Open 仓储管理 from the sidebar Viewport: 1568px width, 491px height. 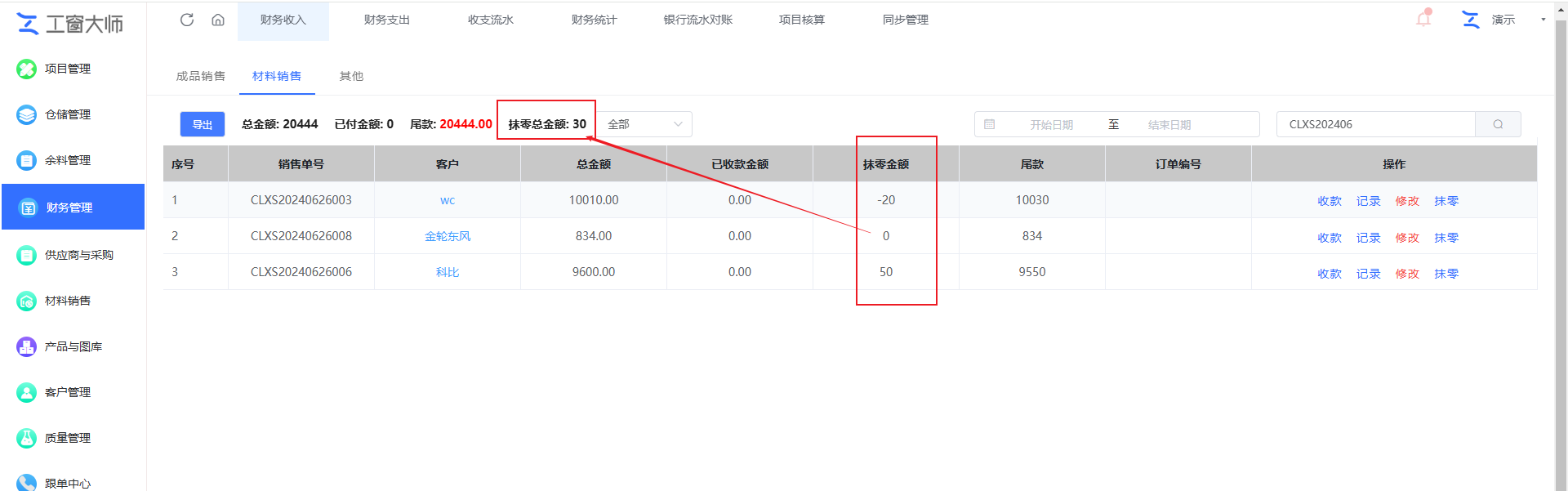pyautogui.click(x=67, y=114)
